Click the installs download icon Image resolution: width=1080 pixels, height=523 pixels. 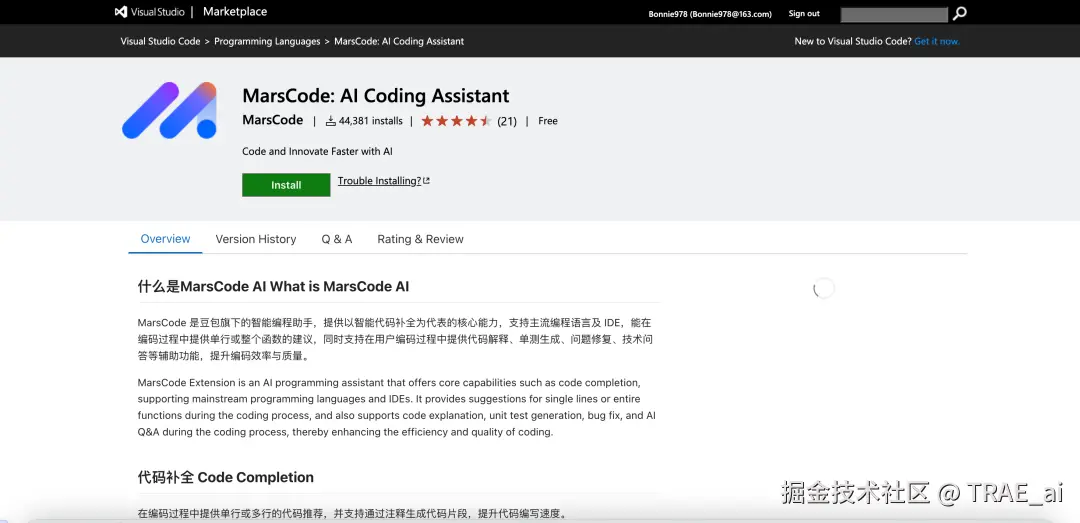[331, 121]
